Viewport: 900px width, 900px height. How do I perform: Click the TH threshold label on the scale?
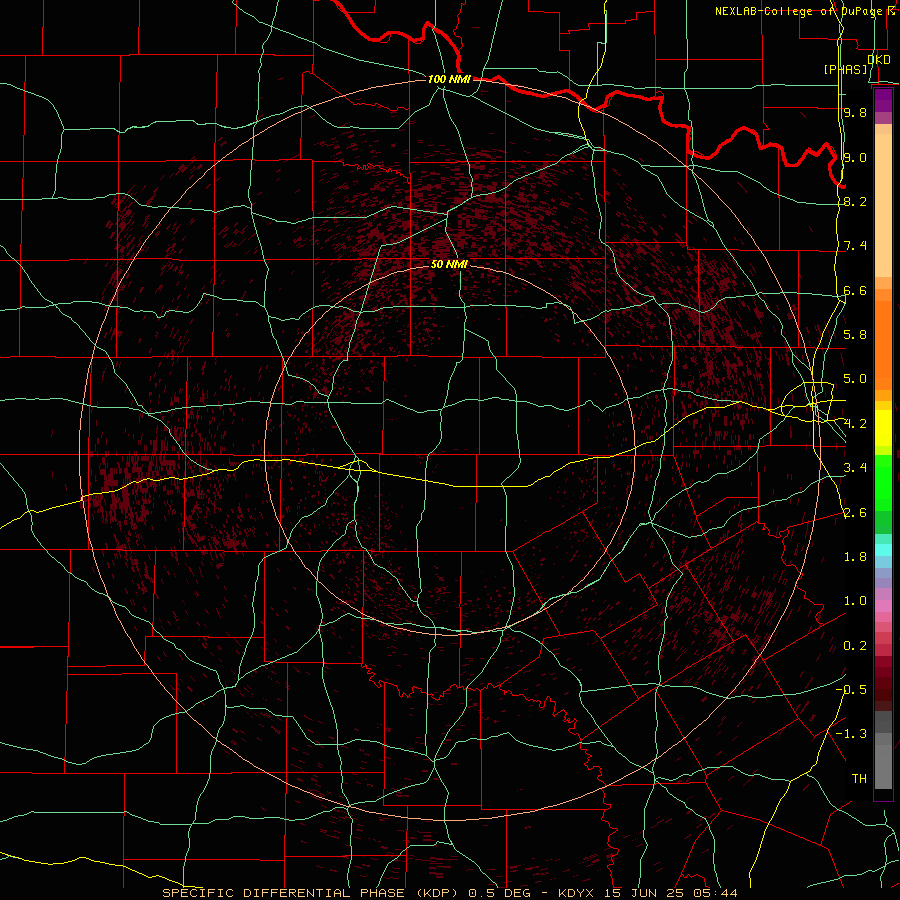[x=859, y=779]
